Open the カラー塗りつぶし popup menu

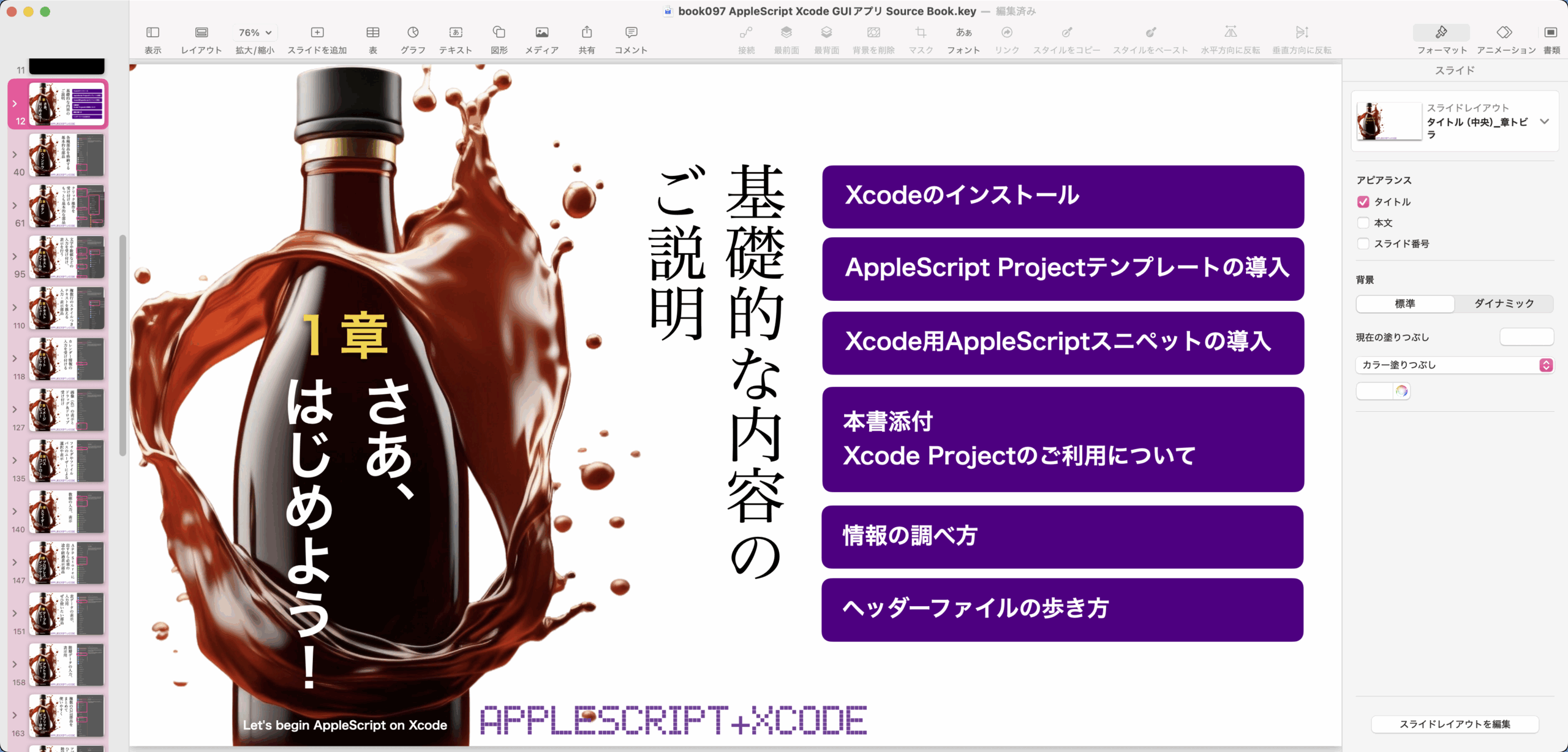(x=1455, y=365)
